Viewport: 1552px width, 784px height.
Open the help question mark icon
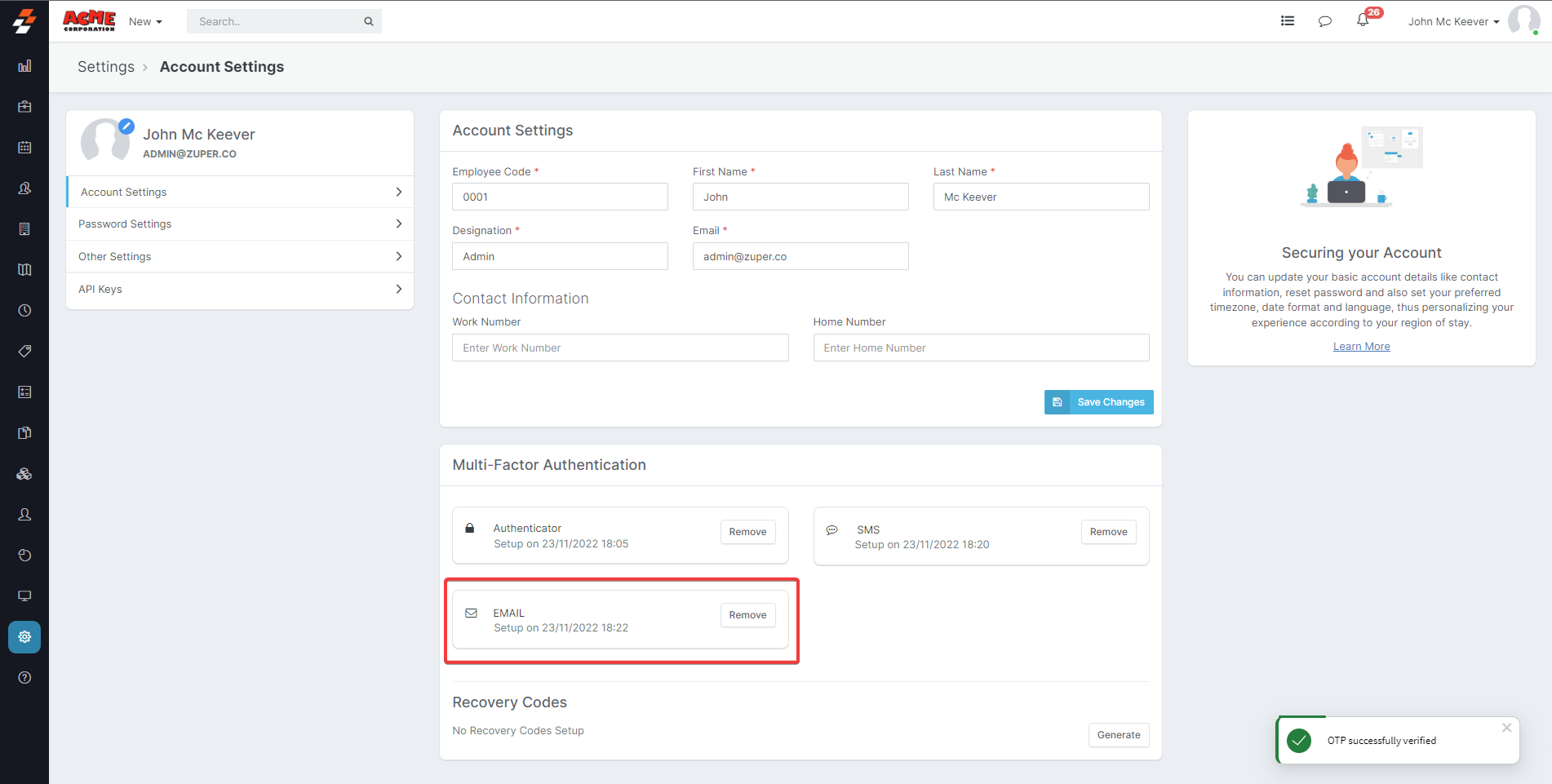pos(24,678)
